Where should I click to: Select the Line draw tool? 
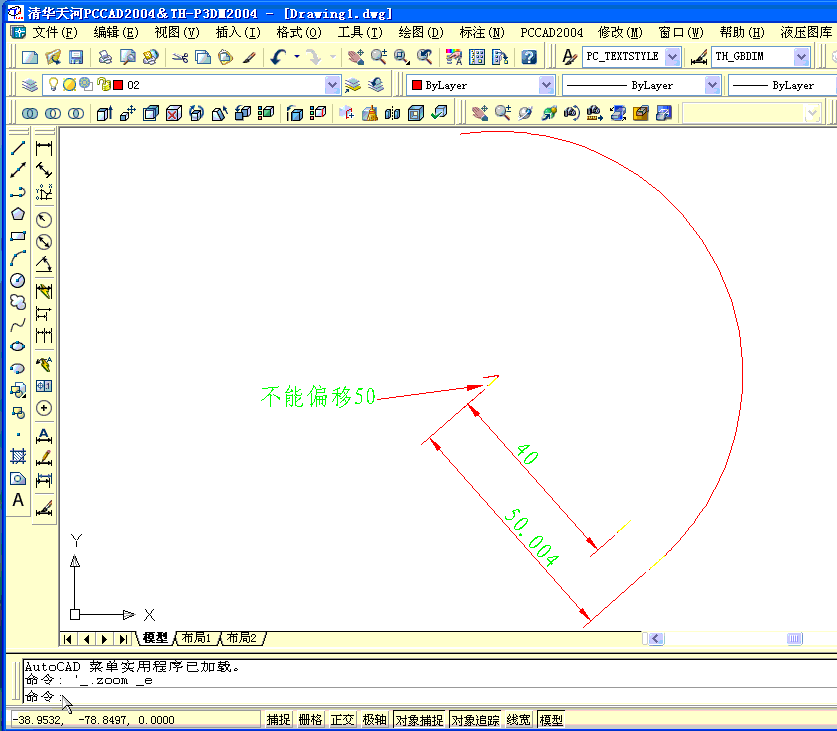click(18, 148)
